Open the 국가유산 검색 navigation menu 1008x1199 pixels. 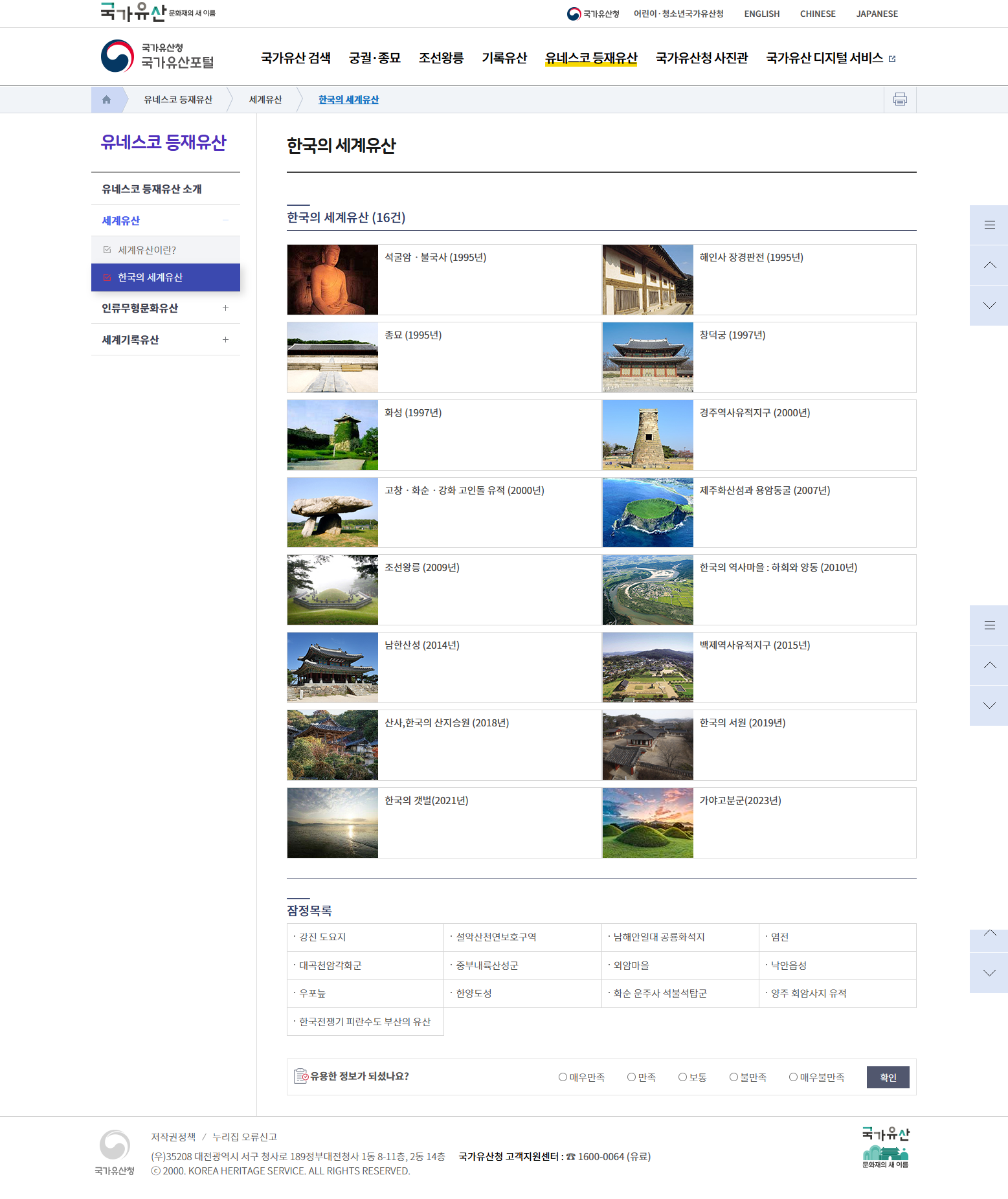click(x=295, y=58)
